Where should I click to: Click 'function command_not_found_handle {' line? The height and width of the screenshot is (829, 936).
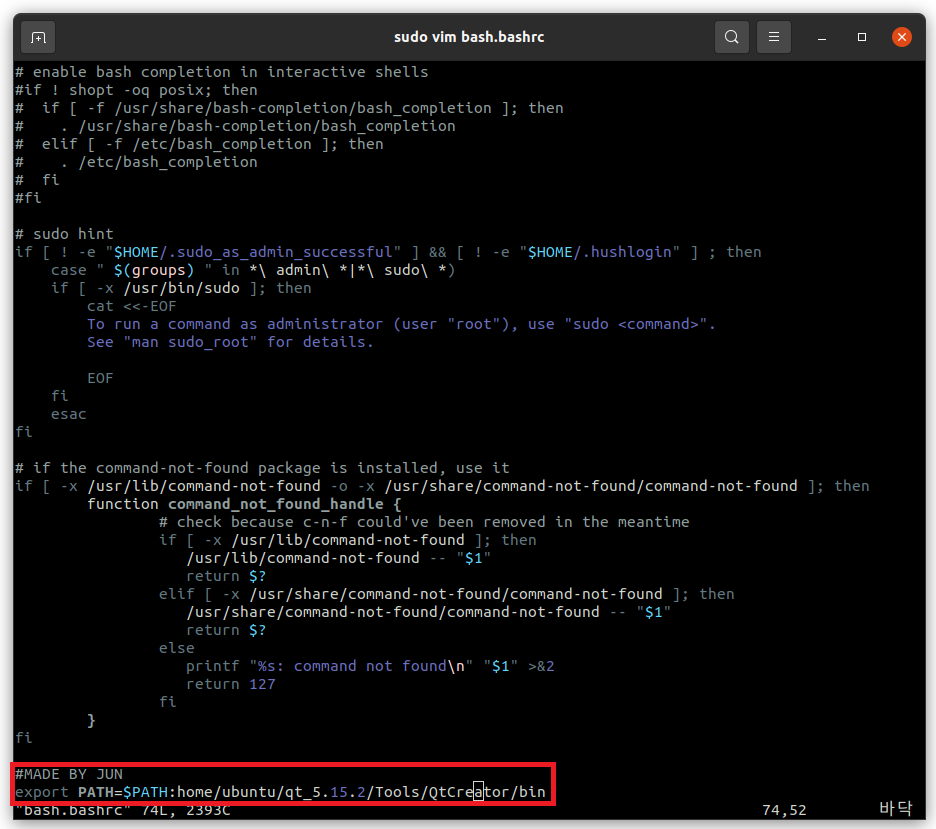pos(244,504)
